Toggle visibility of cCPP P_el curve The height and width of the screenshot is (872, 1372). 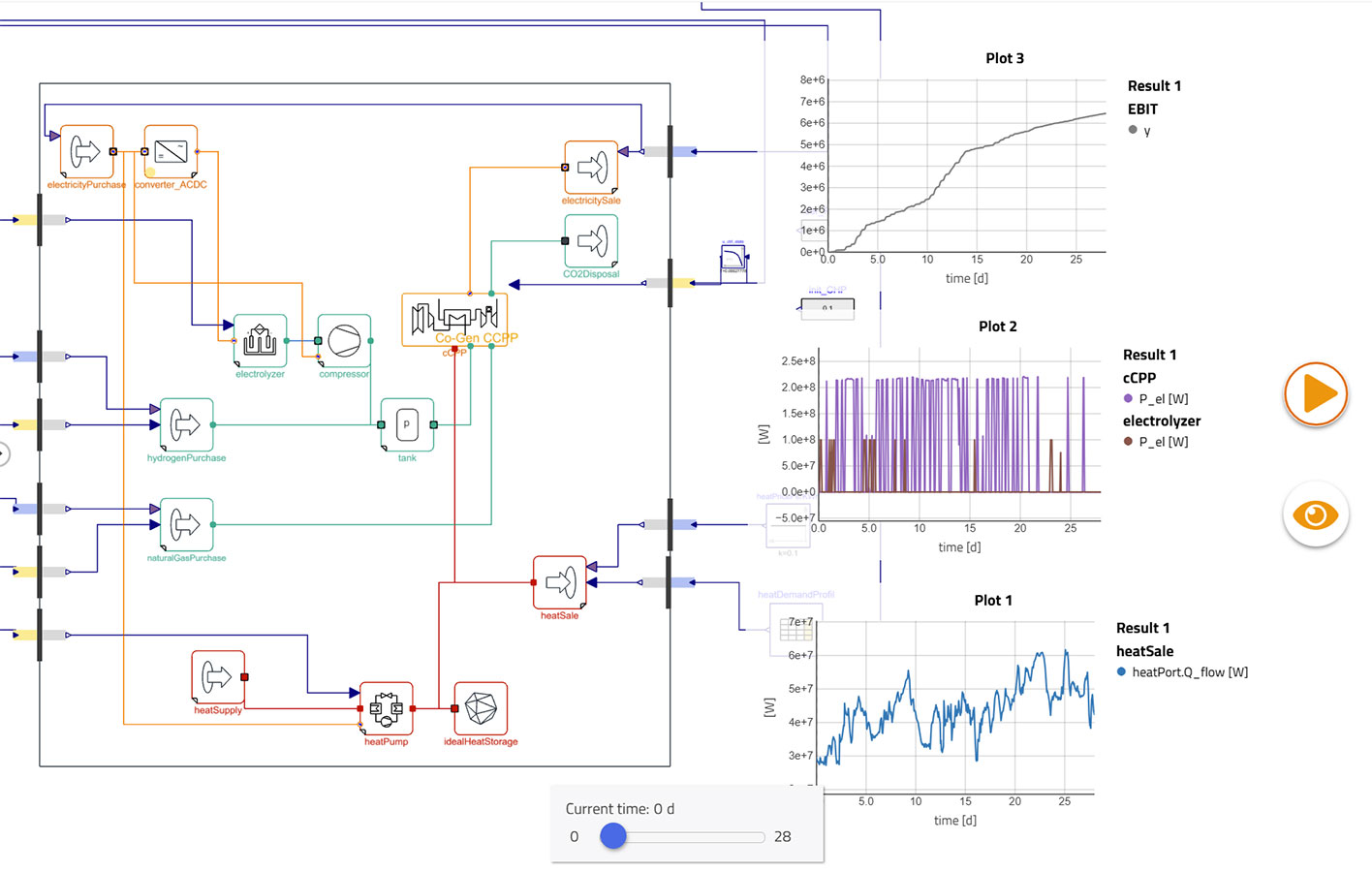[x=1130, y=398]
